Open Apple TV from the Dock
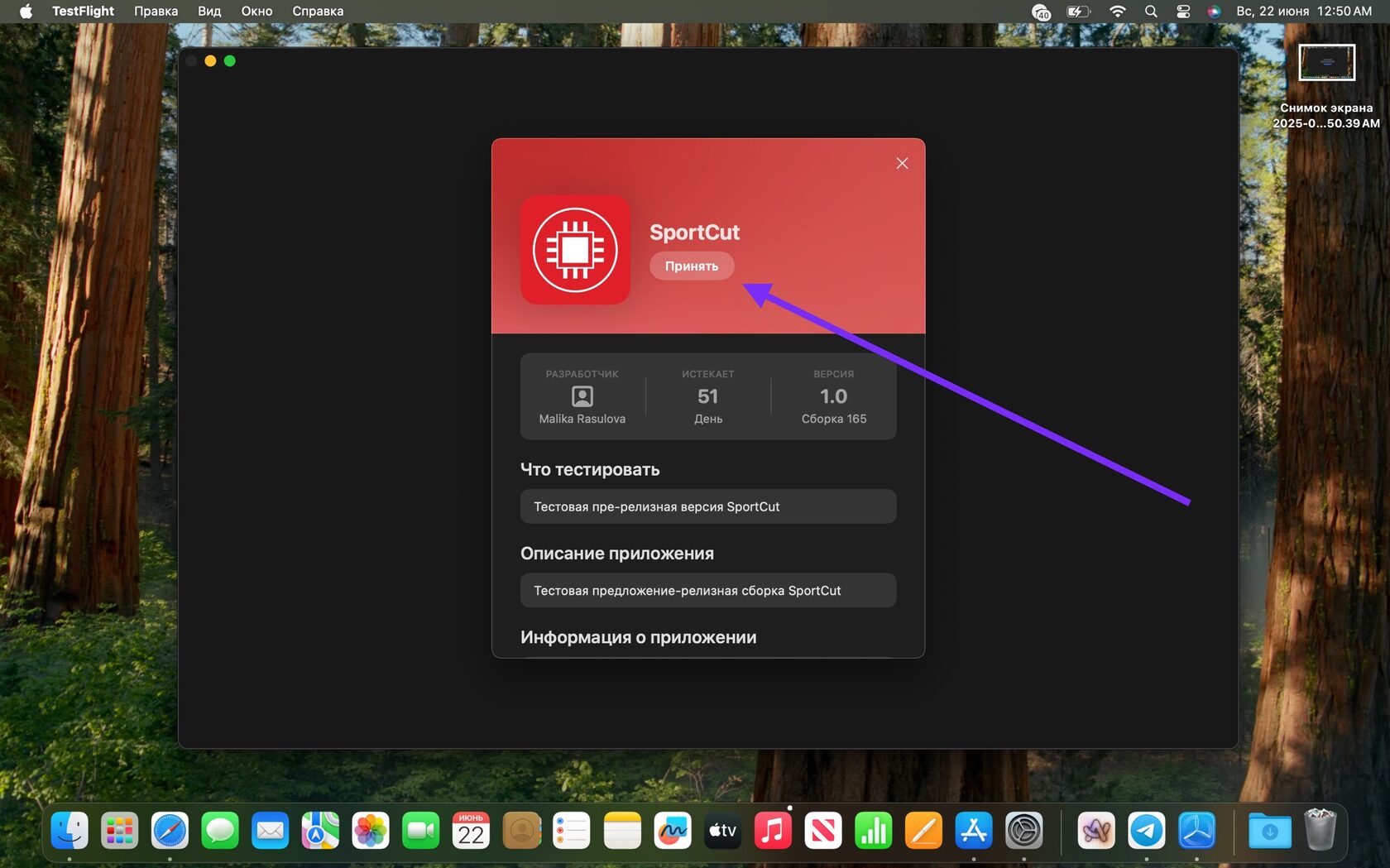Screen dimensions: 1390x868 click(722, 830)
